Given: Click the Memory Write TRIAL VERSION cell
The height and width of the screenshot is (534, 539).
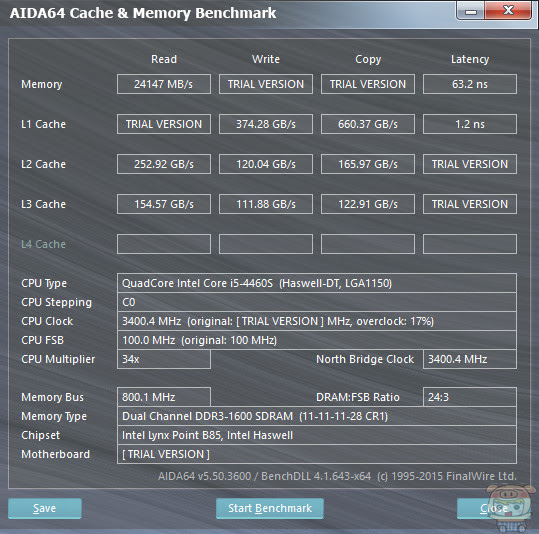Looking at the screenshot, I should coord(266,84).
